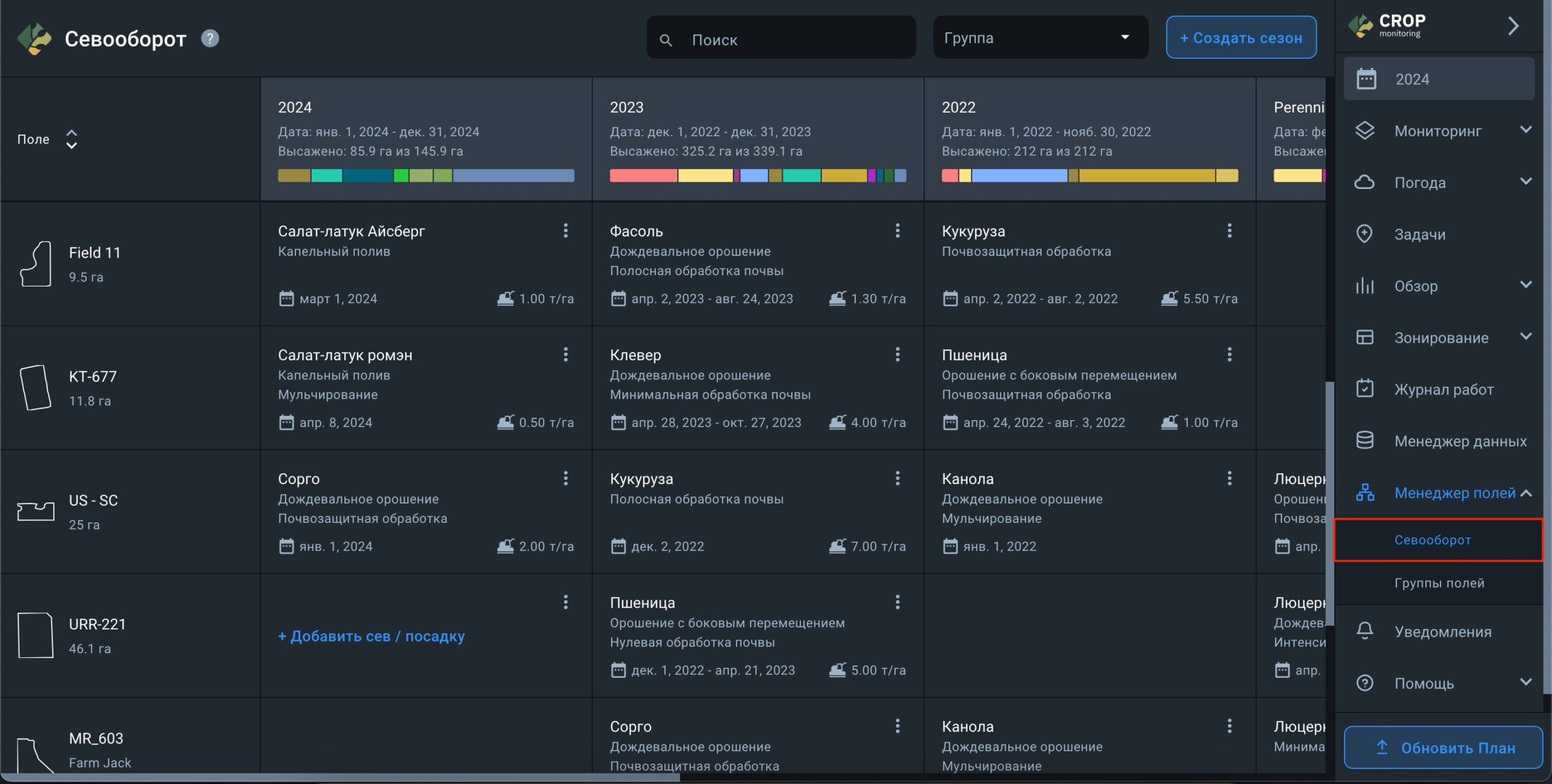Image resolution: width=1552 pixels, height=784 pixels.
Task: Select the 2024 season item in sidebar
Action: tap(1438, 79)
